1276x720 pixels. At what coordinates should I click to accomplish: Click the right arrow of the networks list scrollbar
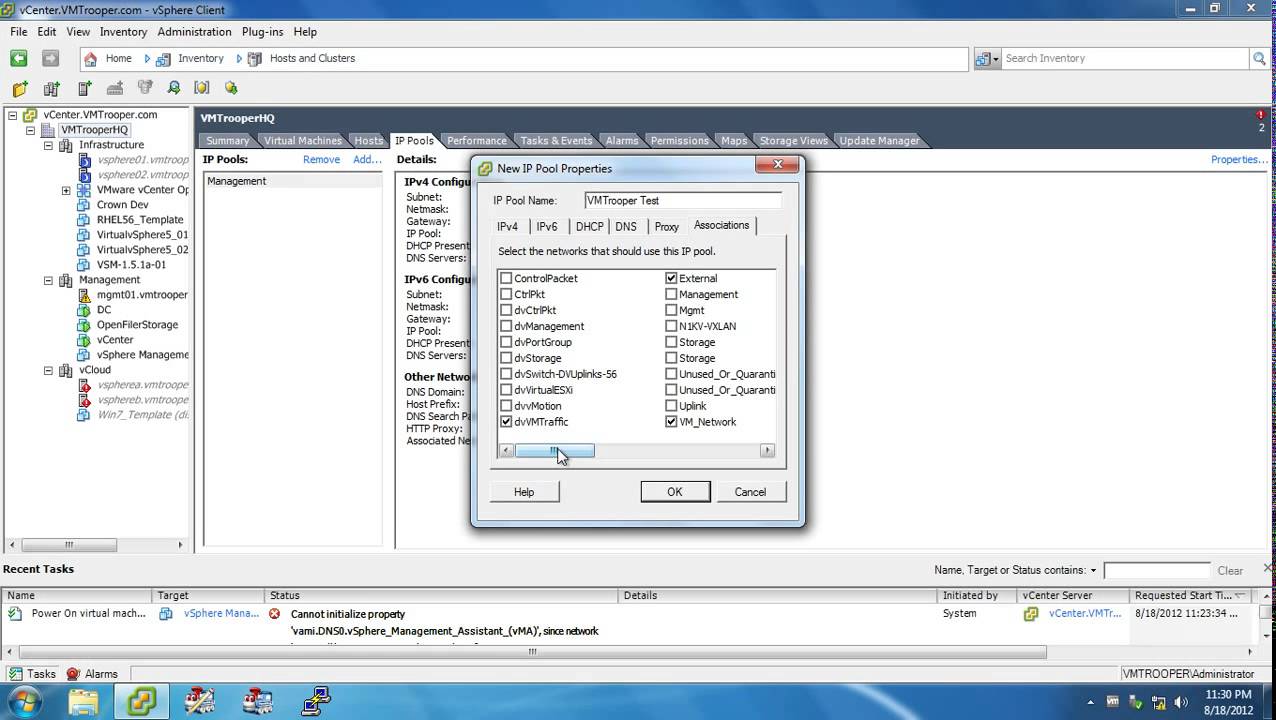tap(767, 451)
